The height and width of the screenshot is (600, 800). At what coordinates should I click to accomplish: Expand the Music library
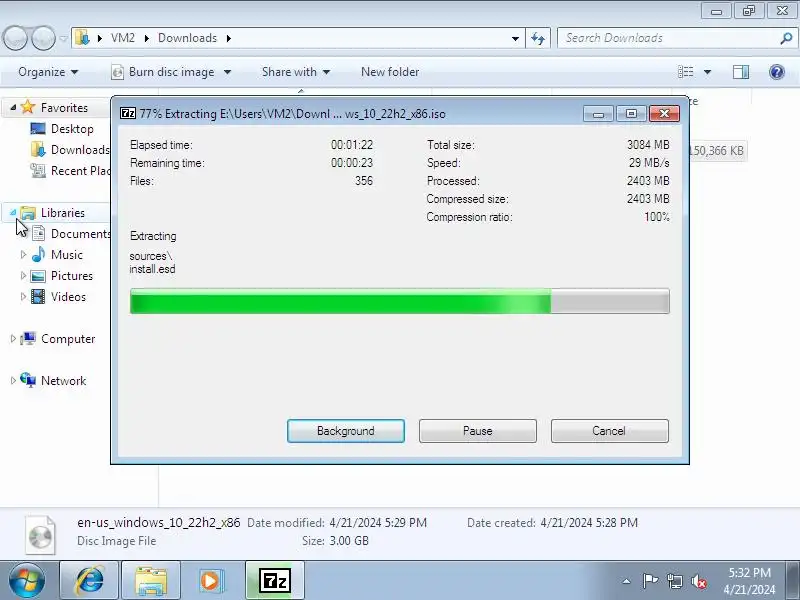23,254
